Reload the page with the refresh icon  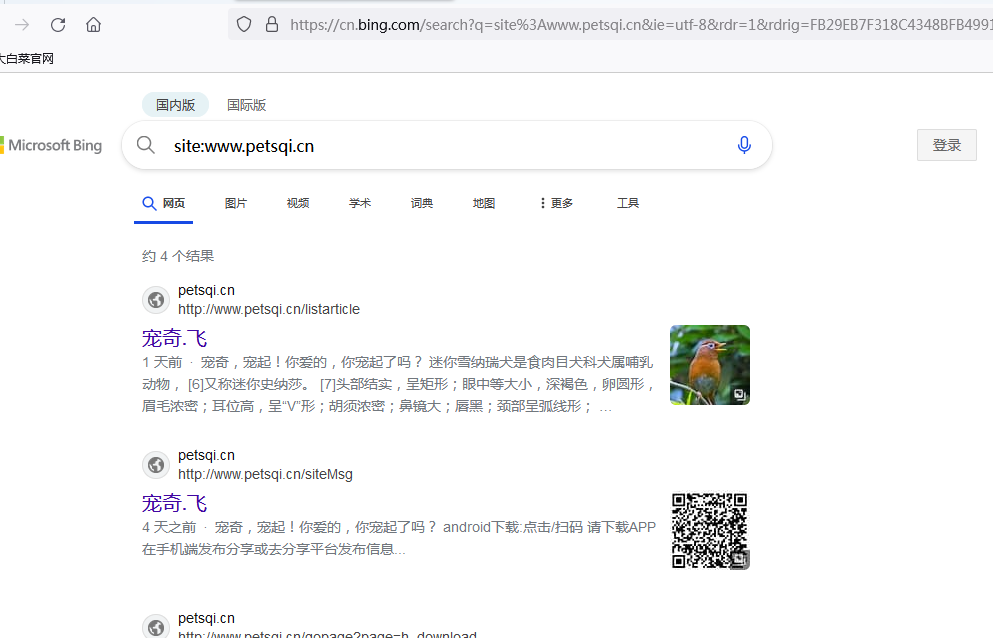pyautogui.click(x=58, y=25)
